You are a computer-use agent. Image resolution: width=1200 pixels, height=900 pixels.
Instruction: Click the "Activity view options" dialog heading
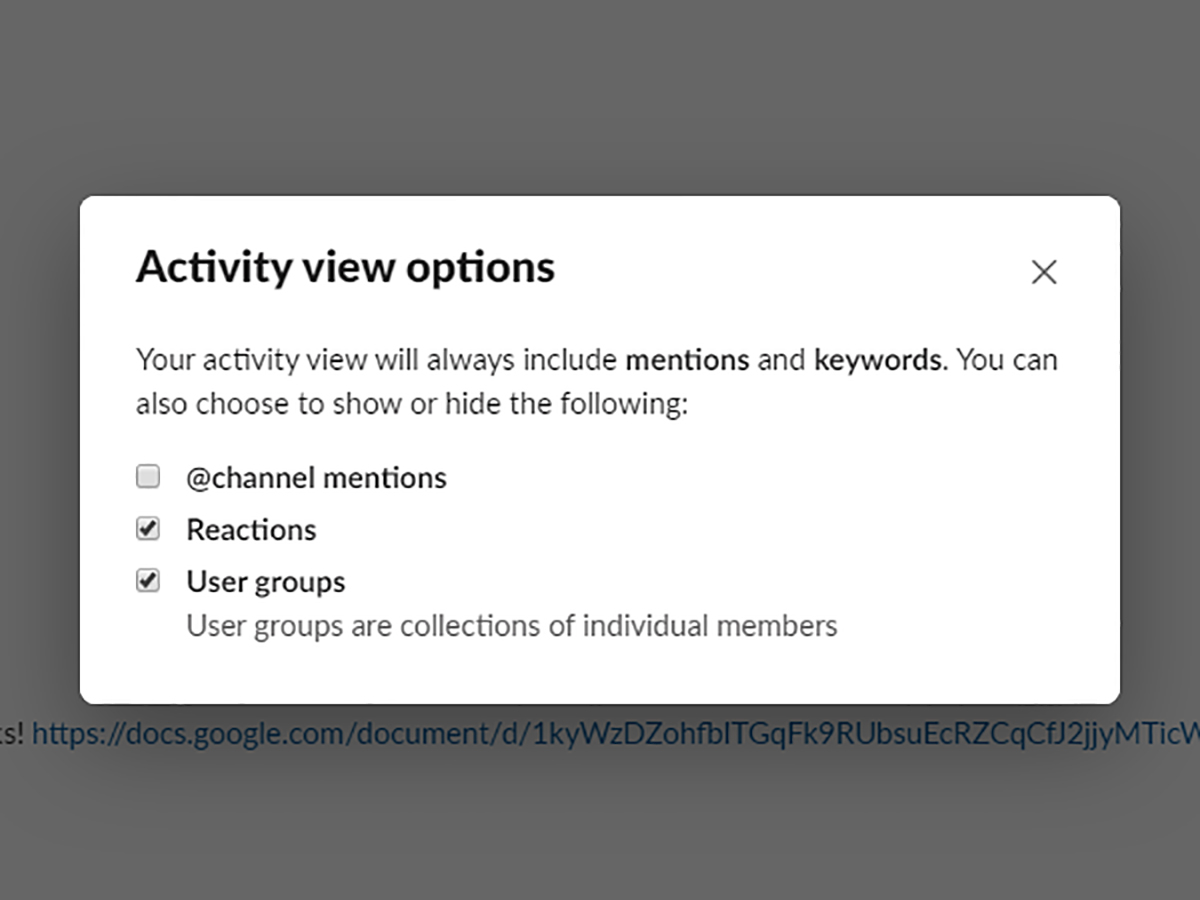[x=345, y=268]
